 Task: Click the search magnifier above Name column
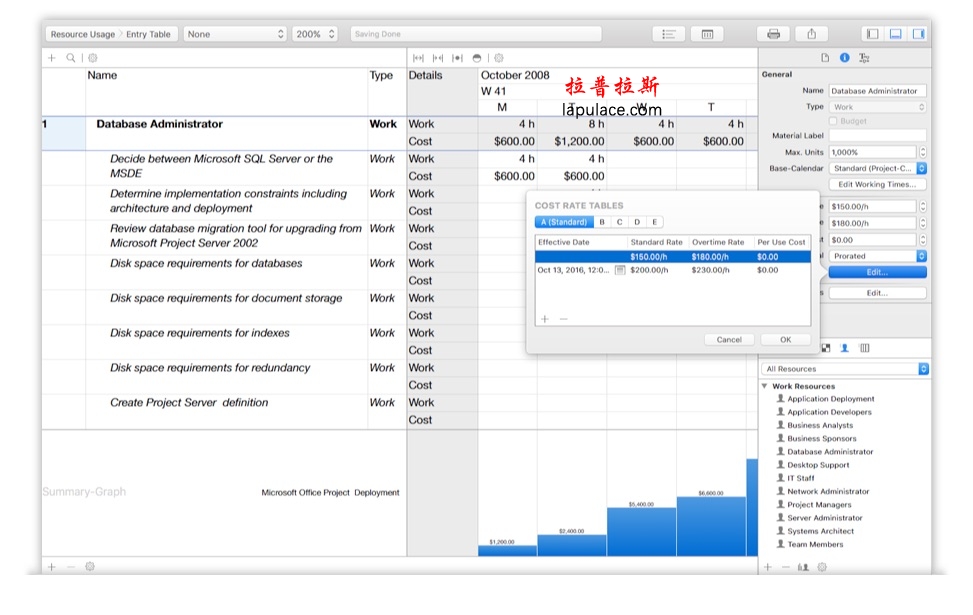click(71, 58)
